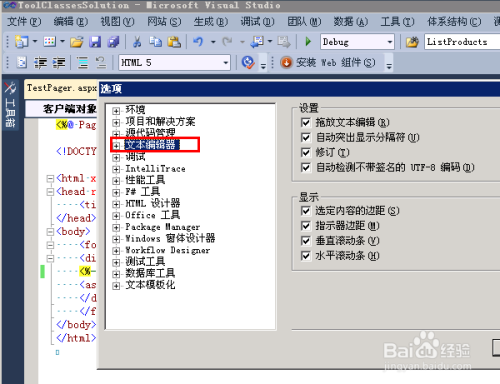Click the Navigate Backward icon
The height and width of the screenshot is (384, 500).
click(257, 42)
